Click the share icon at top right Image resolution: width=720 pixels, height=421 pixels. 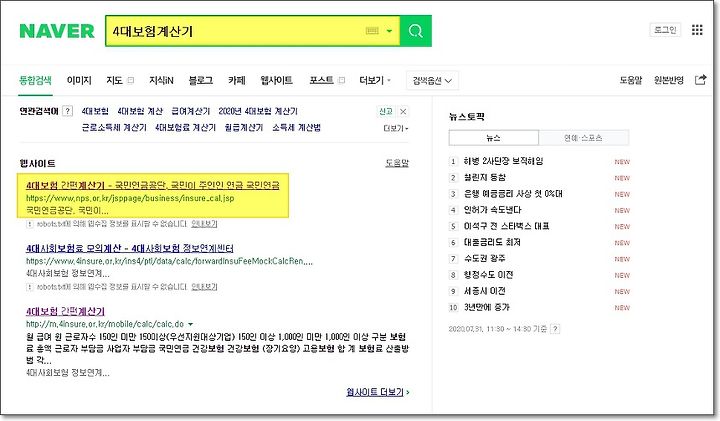click(700, 80)
